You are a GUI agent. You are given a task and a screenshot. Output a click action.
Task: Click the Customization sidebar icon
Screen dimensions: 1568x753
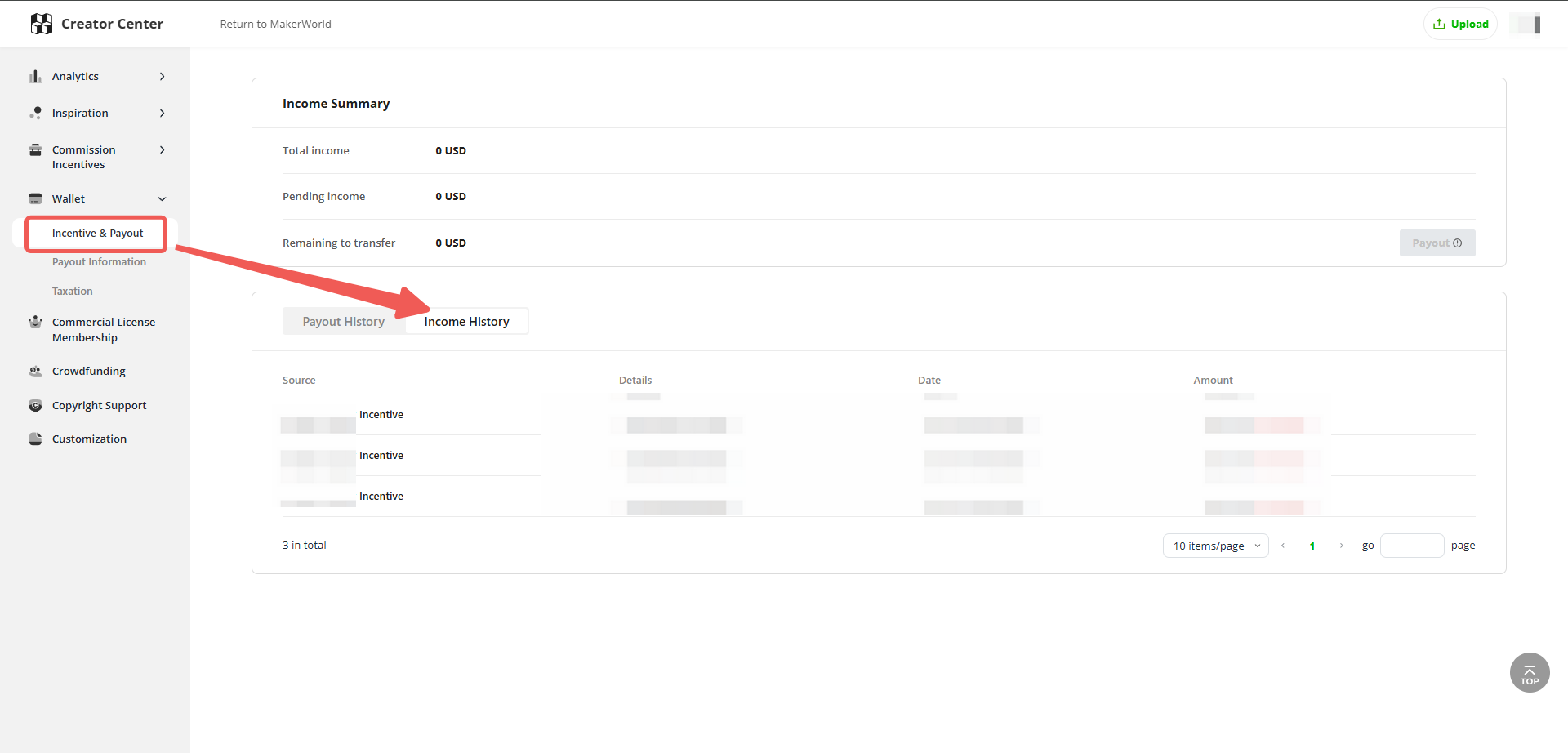(x=35, y=439)
